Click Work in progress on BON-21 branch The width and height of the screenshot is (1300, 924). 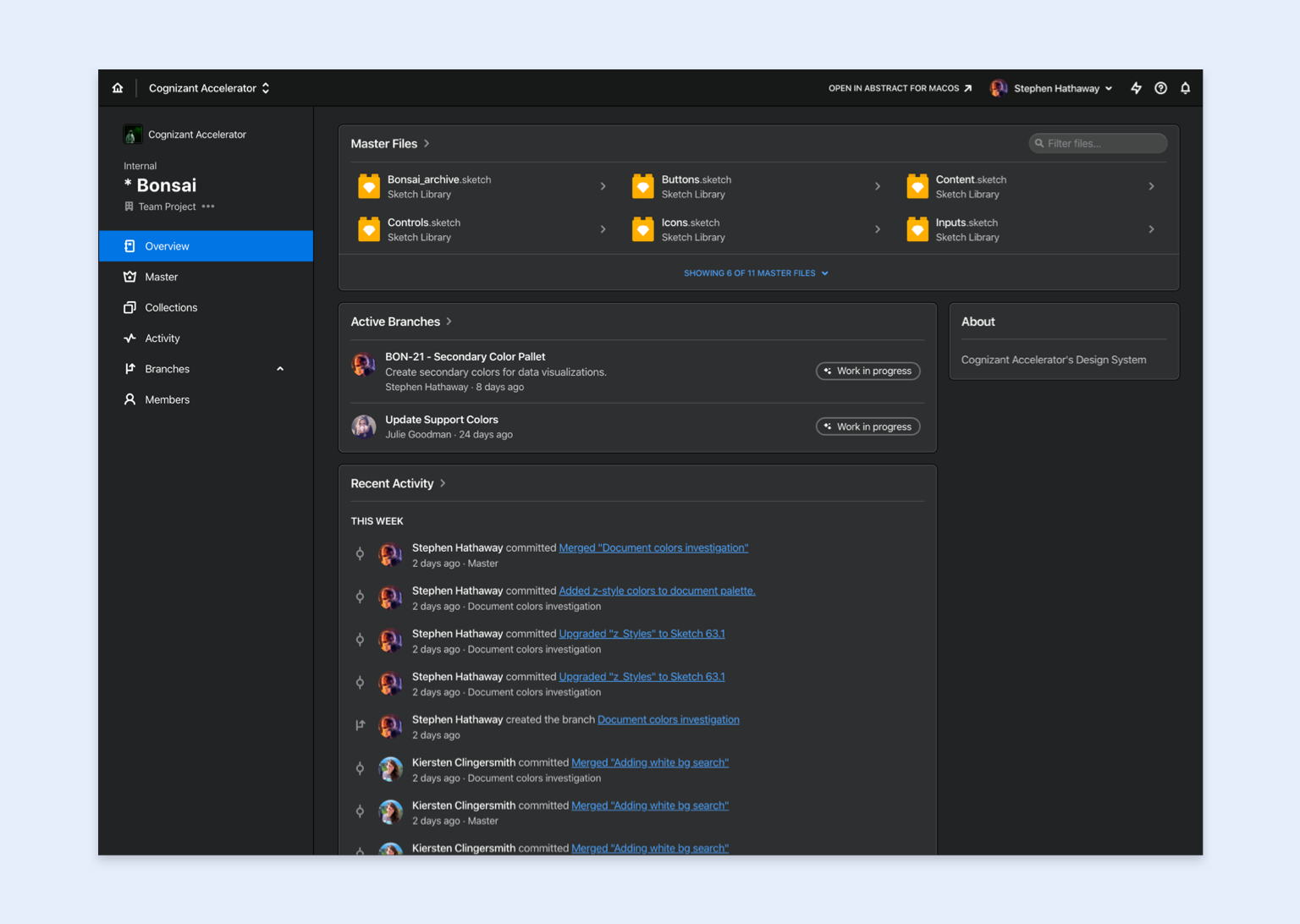click(x=868, y=371)
